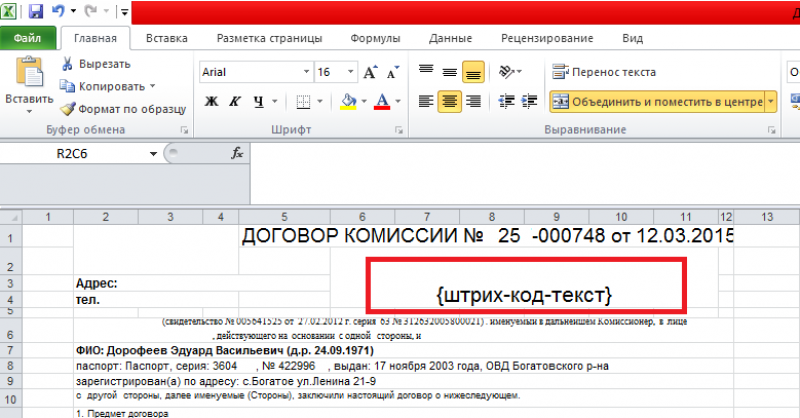Viewport: 800px width, 418px height.
Task: Click cell with Адрес: label
Action: pos(202,283)
